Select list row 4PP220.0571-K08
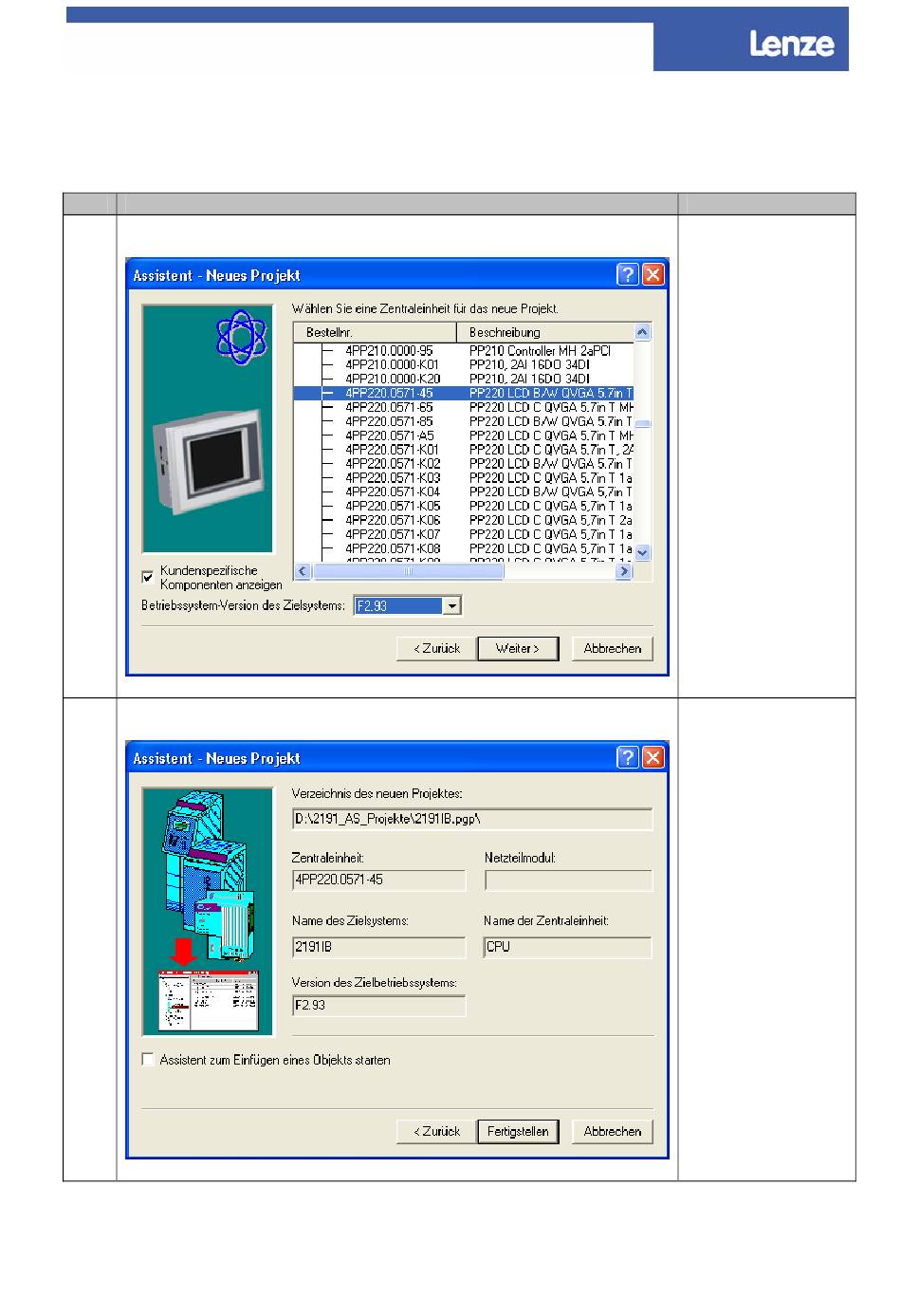The width and height of the screenshot is (901, 1316). (x=463, y=548)
